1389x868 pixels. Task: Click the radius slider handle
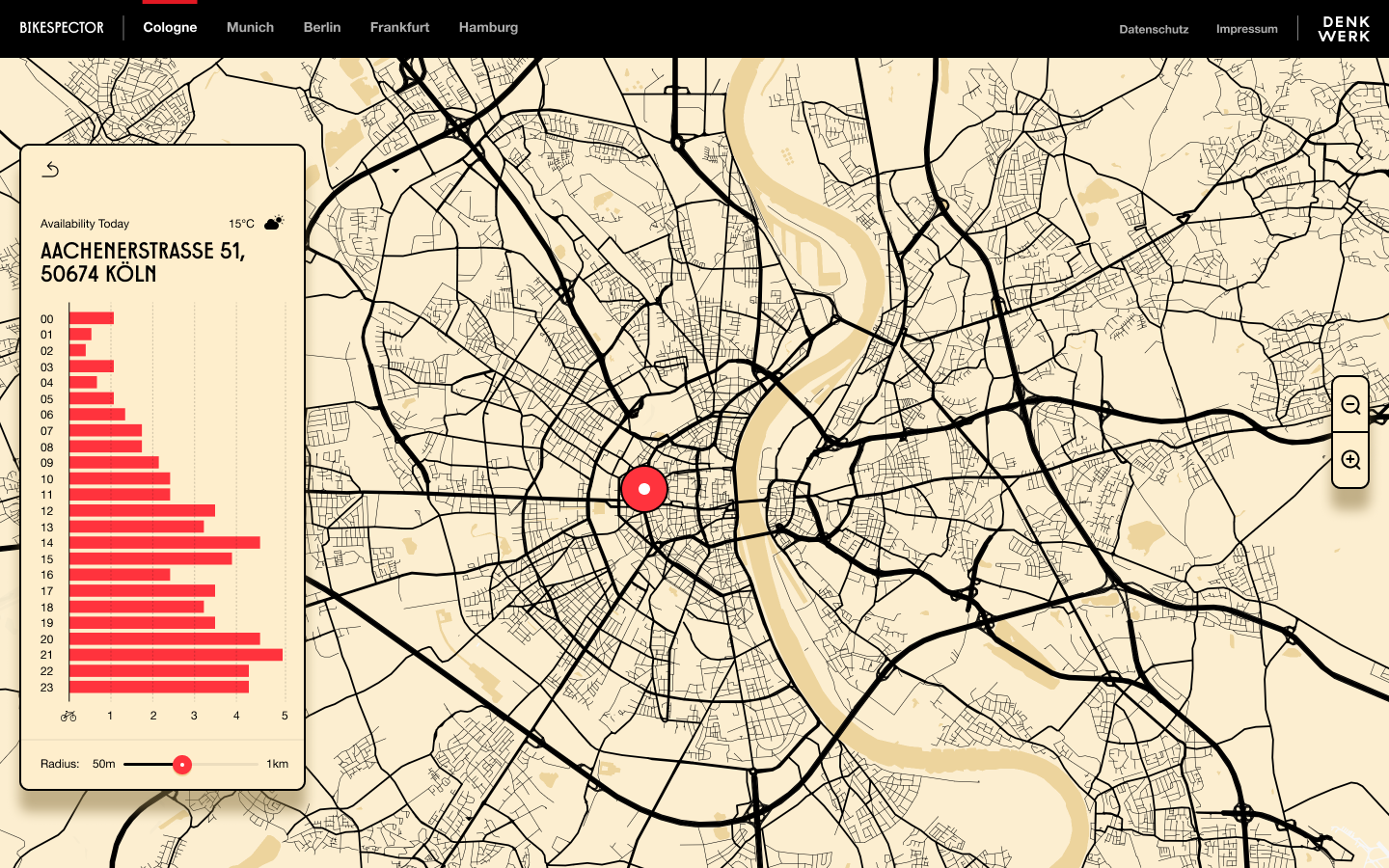coord(182,765)
